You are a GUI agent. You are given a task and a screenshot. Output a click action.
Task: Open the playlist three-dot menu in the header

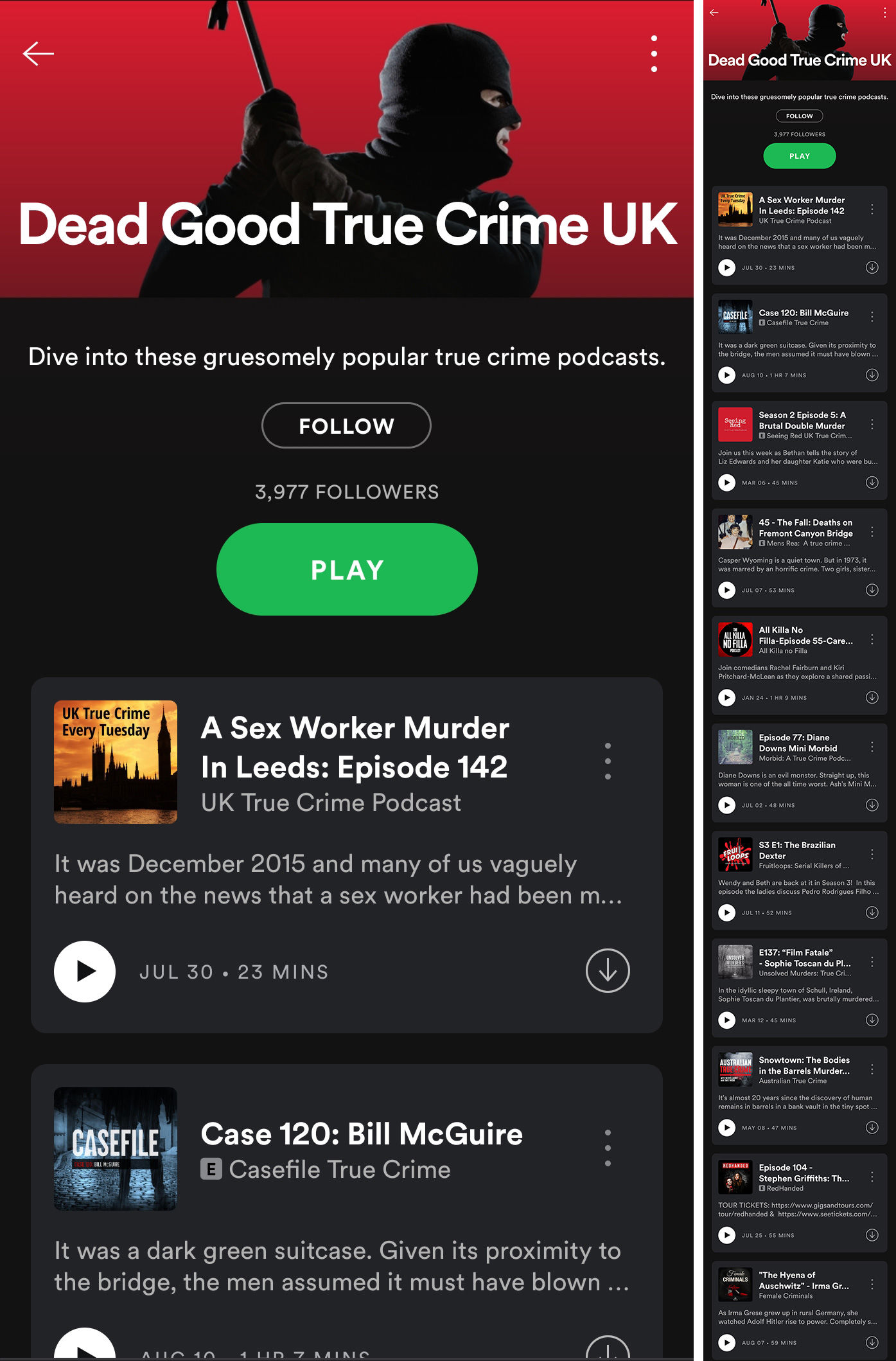(654, 54)
